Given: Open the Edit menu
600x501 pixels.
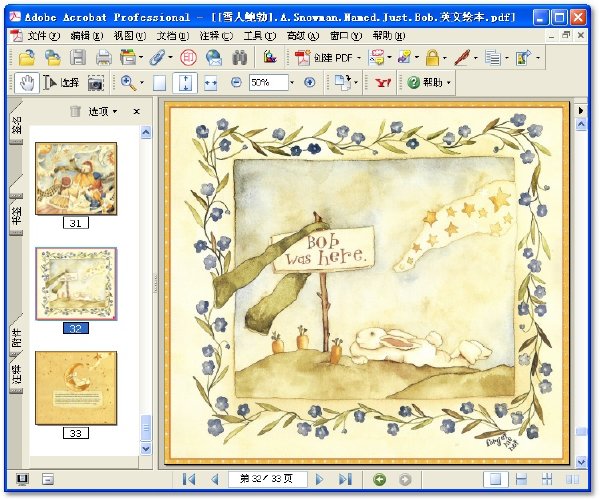Looking at the screenshot, I should click(x=87, y=36).
